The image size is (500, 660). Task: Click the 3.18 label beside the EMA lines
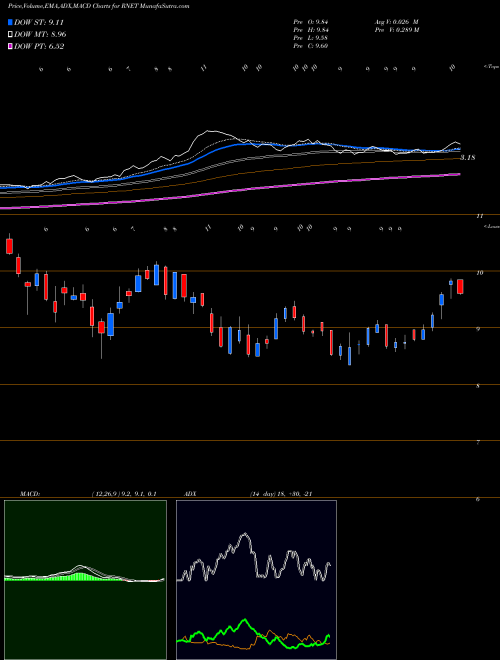point(468,158)
